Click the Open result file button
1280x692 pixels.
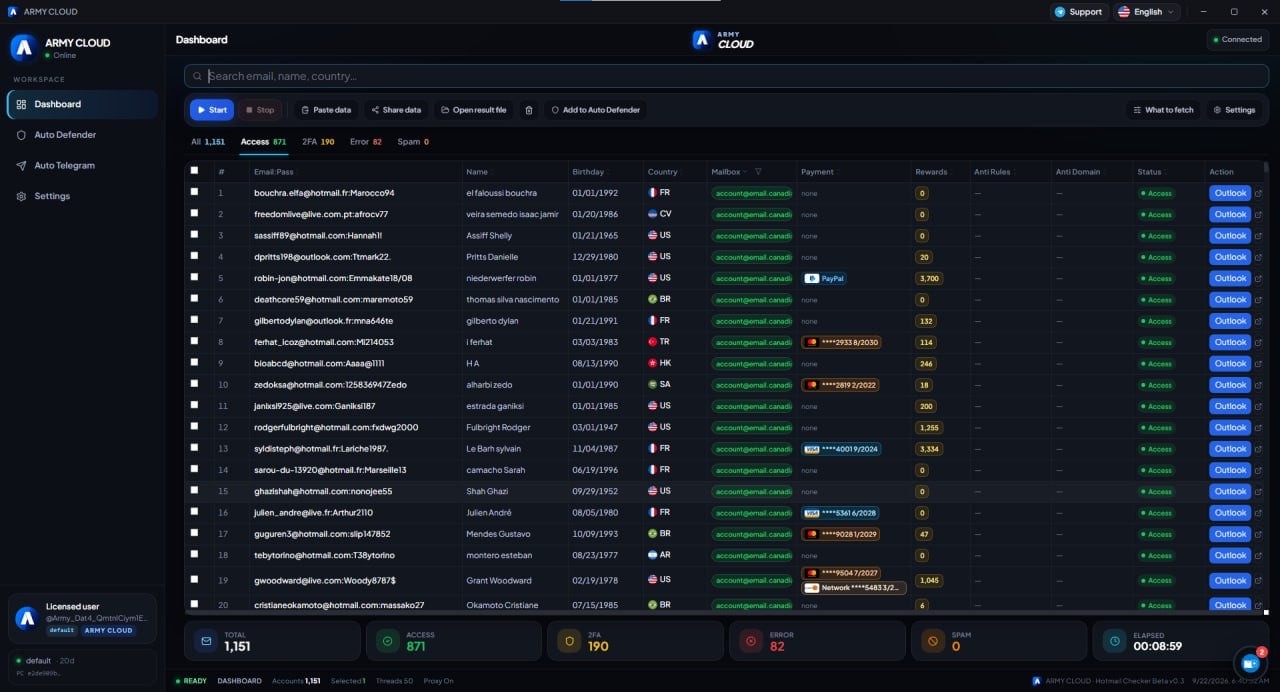click(x=474, y=110)
